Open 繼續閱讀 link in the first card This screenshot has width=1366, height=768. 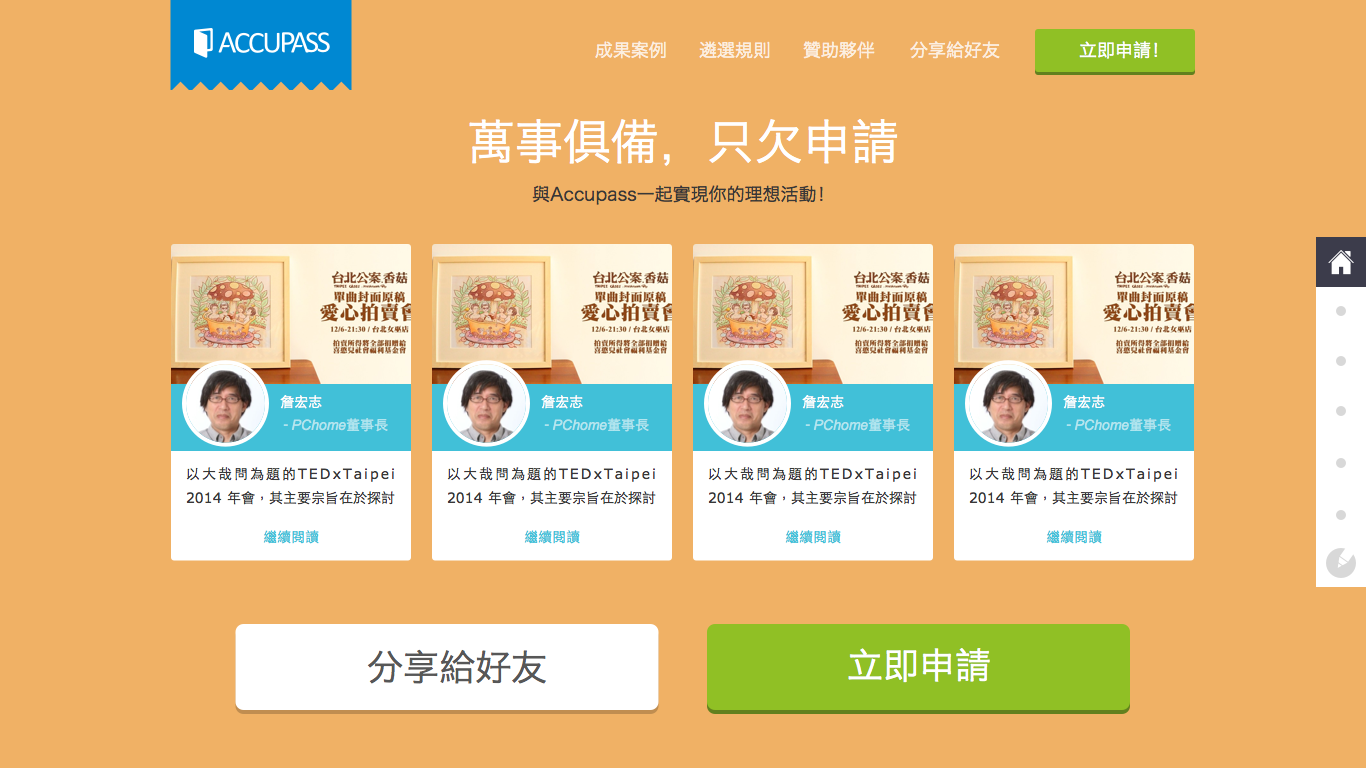(x=291, y=537)
